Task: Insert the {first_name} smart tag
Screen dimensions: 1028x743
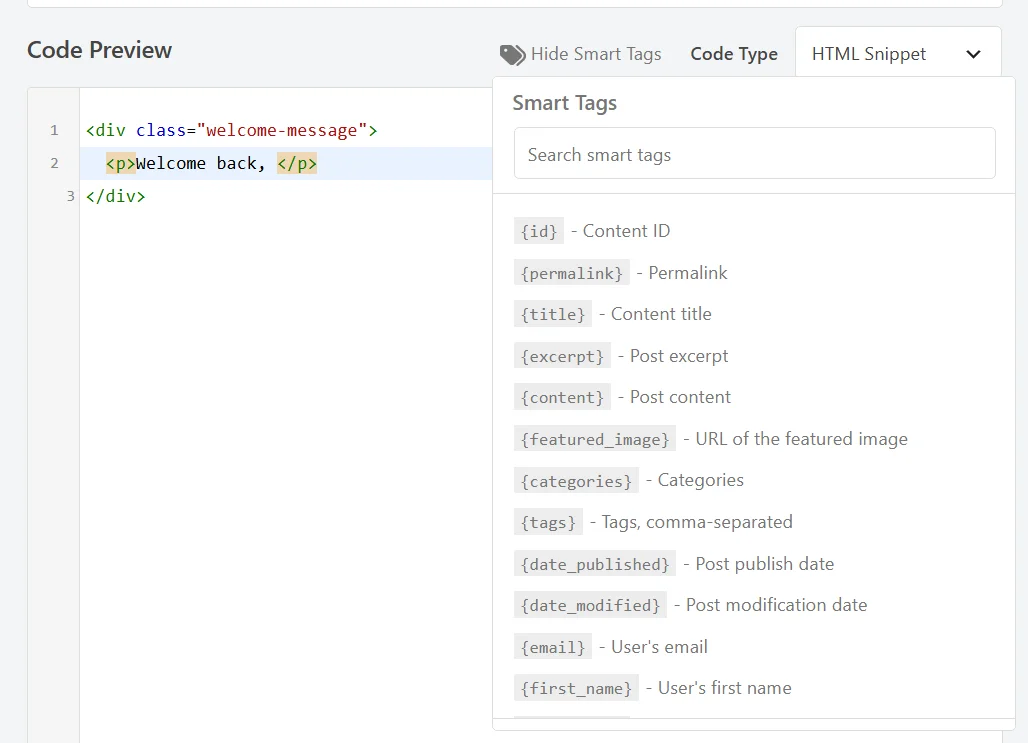Action: pos(576,689)
